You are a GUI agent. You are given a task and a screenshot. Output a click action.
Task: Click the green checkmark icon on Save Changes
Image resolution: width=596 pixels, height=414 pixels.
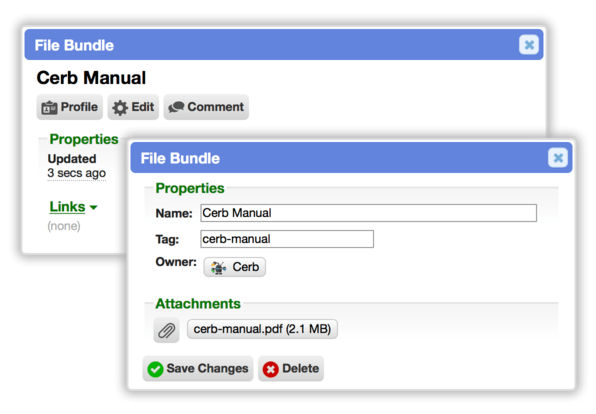155,369
